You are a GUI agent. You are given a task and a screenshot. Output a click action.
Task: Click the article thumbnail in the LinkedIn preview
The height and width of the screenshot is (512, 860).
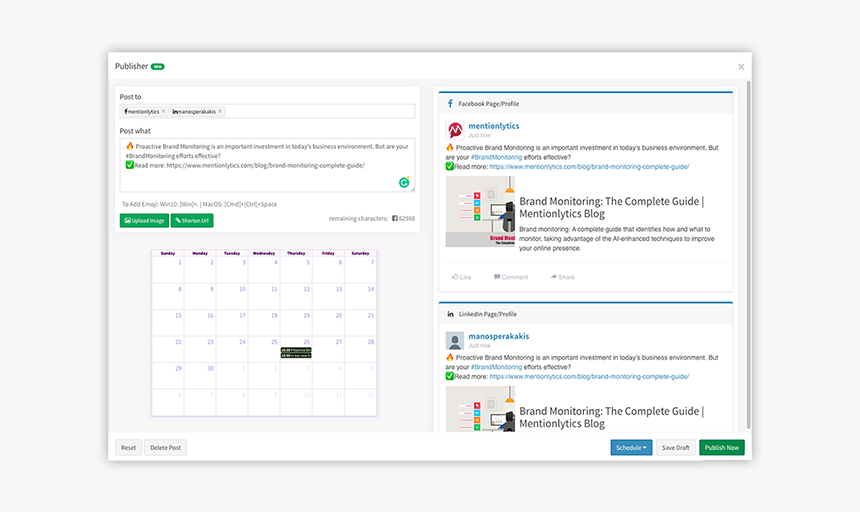(480, 409)
